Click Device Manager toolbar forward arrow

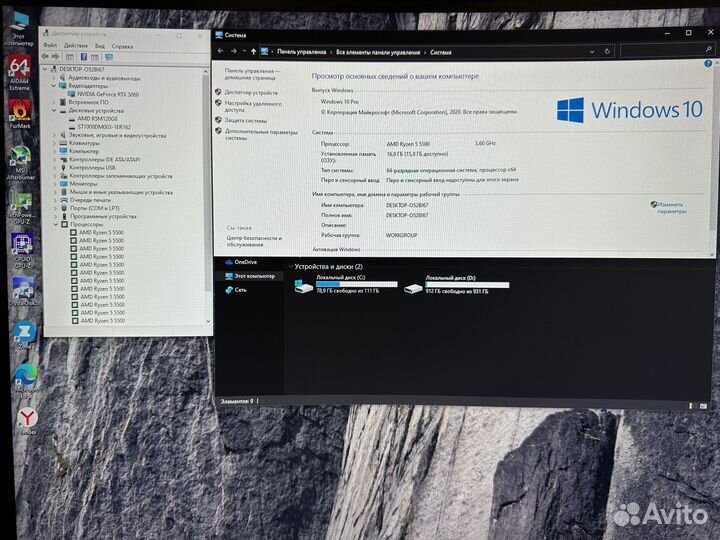55,56
